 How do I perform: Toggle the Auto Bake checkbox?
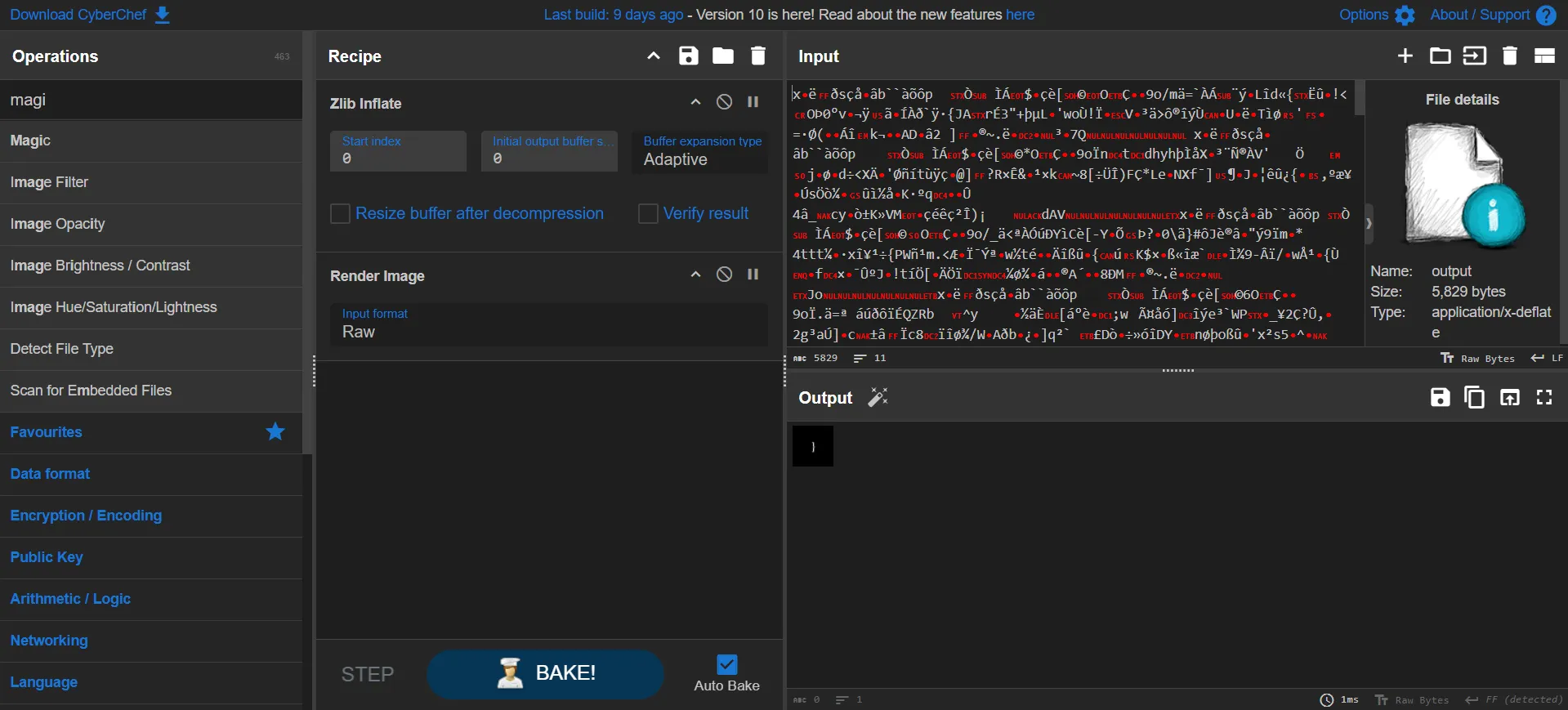click(x=726, y=665)
